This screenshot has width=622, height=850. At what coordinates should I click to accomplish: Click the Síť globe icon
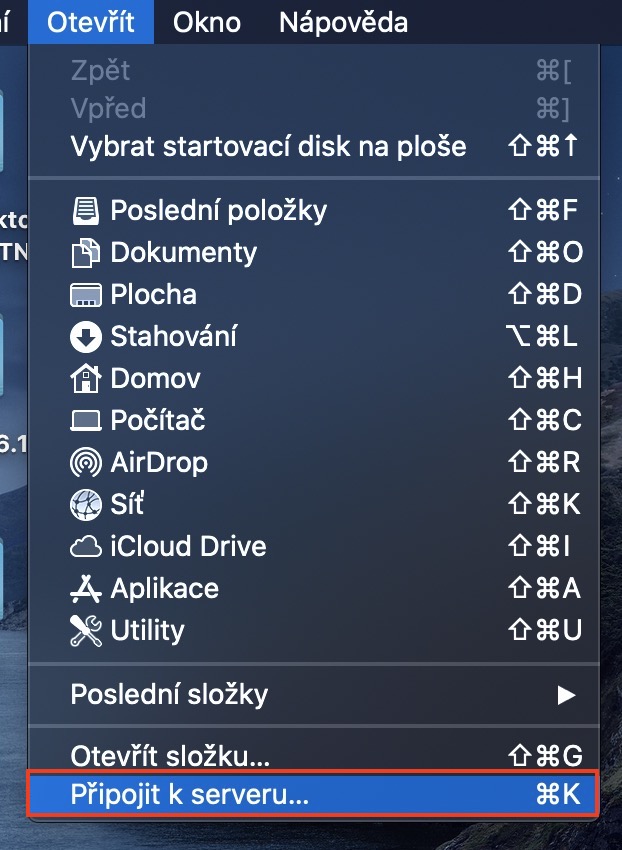(x=86, y=505)
